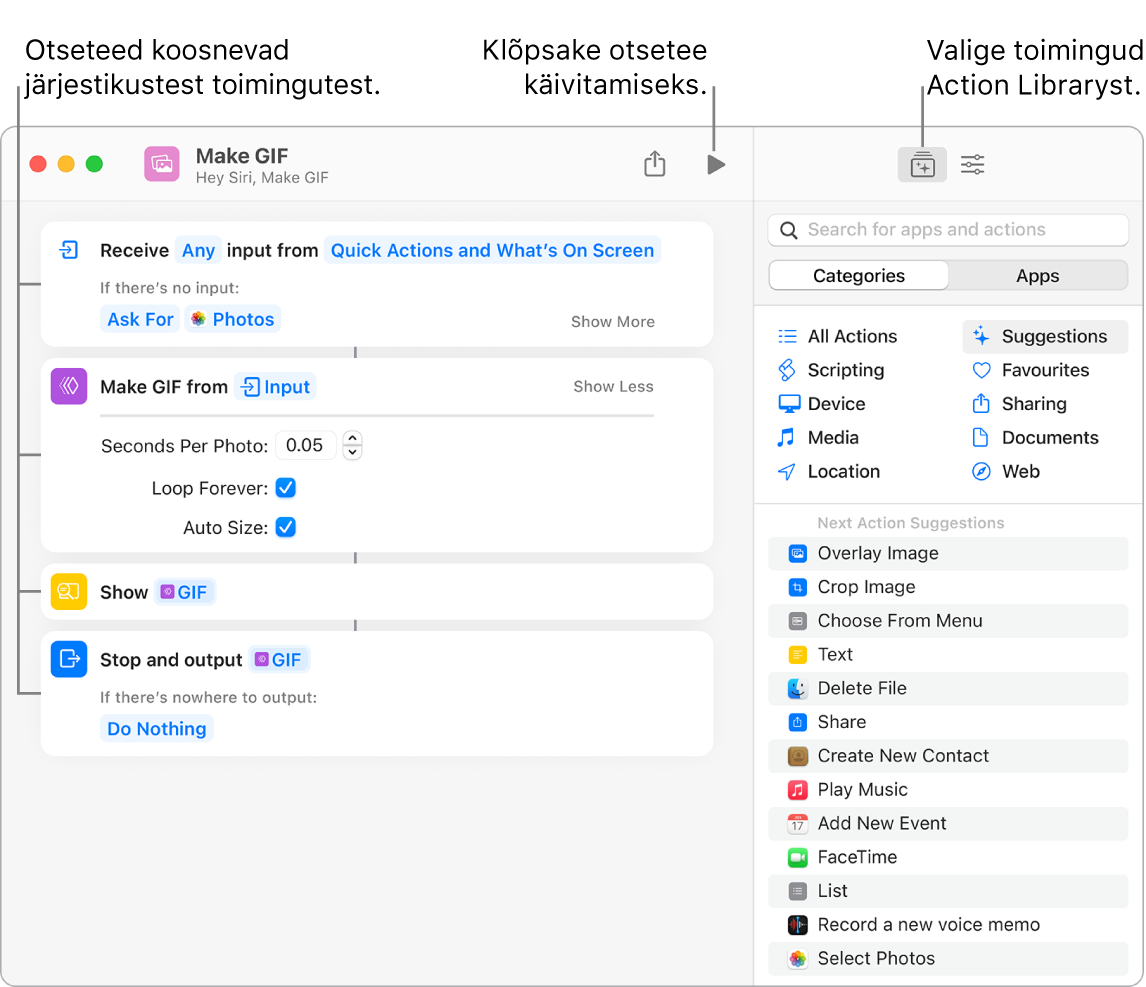Click the Share icon in toolbar
Screen dimensions: 1146x987
coord(654,164)
